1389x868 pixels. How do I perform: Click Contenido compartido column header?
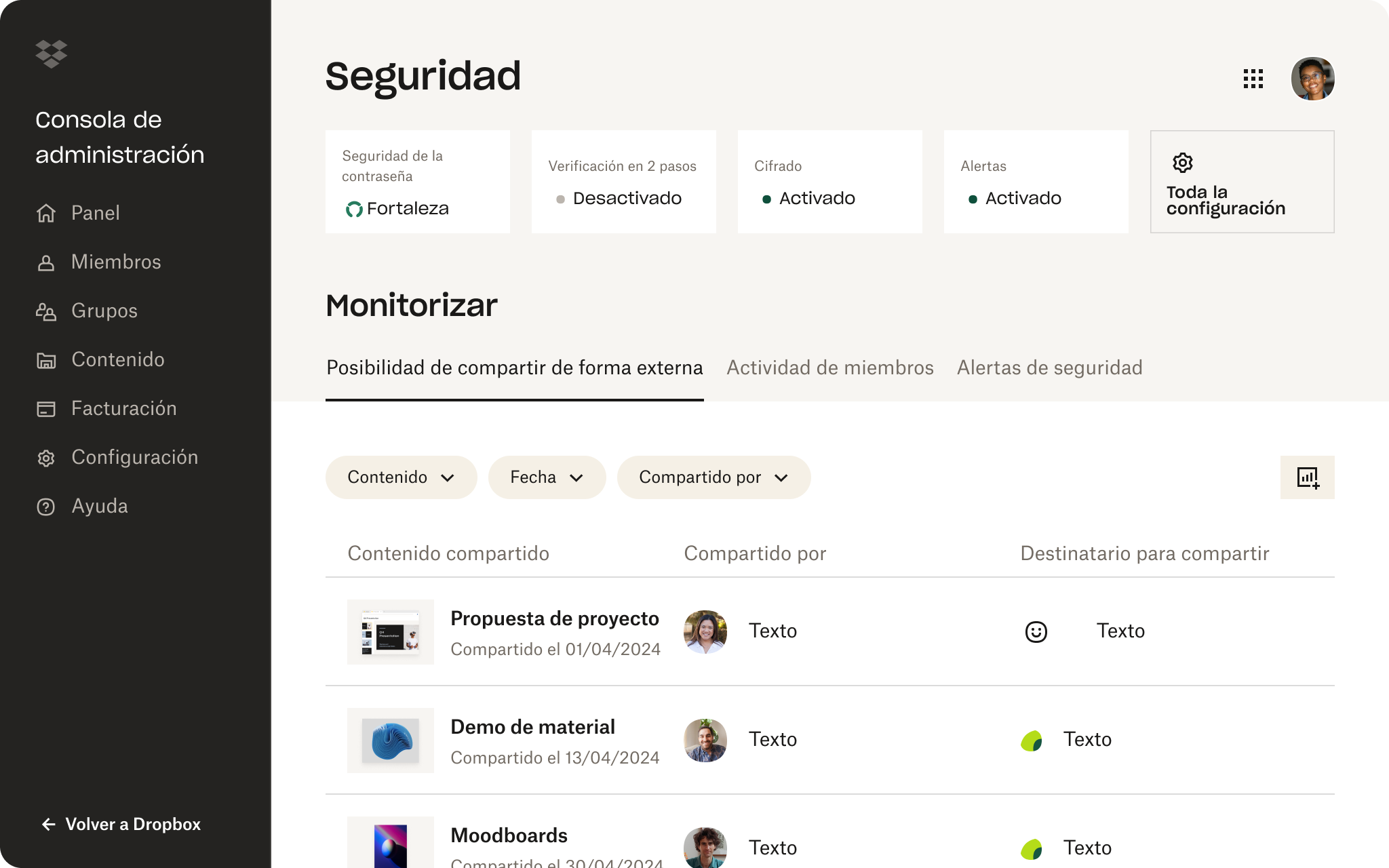tap(448, 554)
